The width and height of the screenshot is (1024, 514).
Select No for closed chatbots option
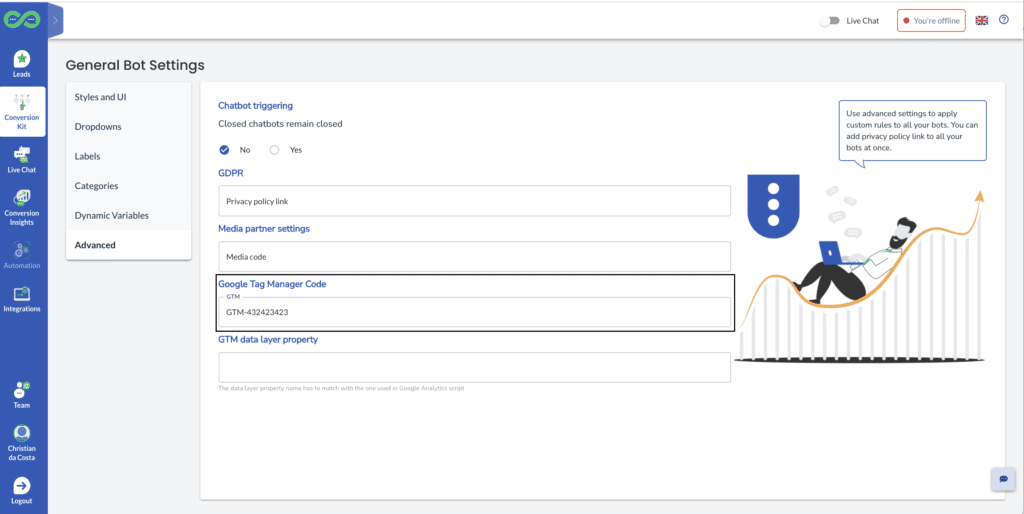pyautogui.click(x=225, y=150)
